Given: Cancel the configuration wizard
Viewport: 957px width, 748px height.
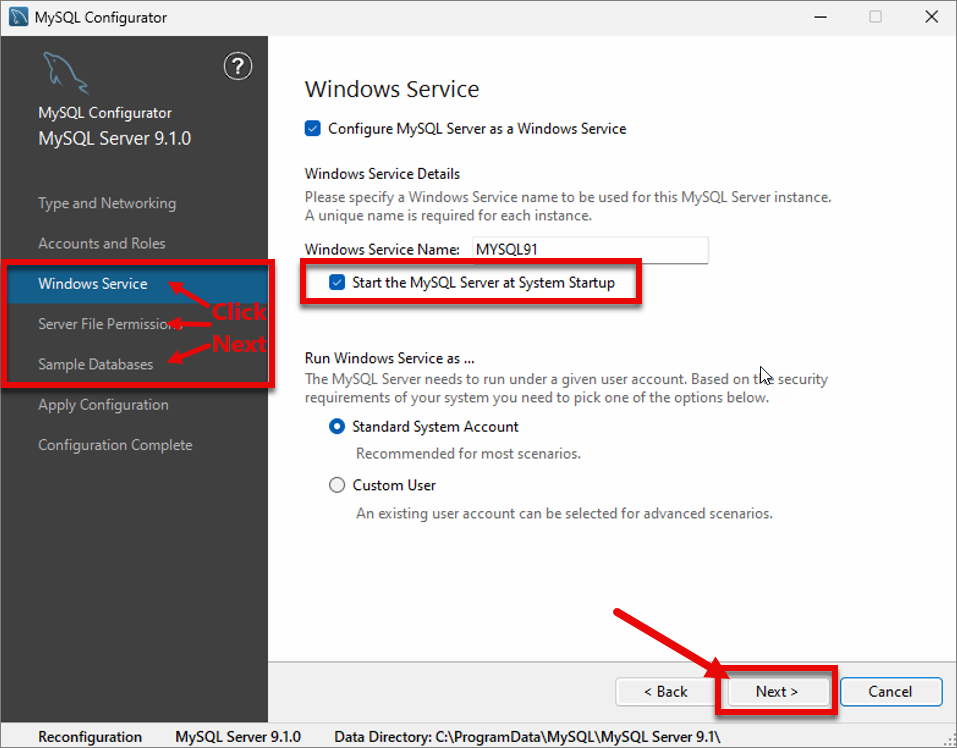Looking at the screenshot, I should (x=890, y=691).
